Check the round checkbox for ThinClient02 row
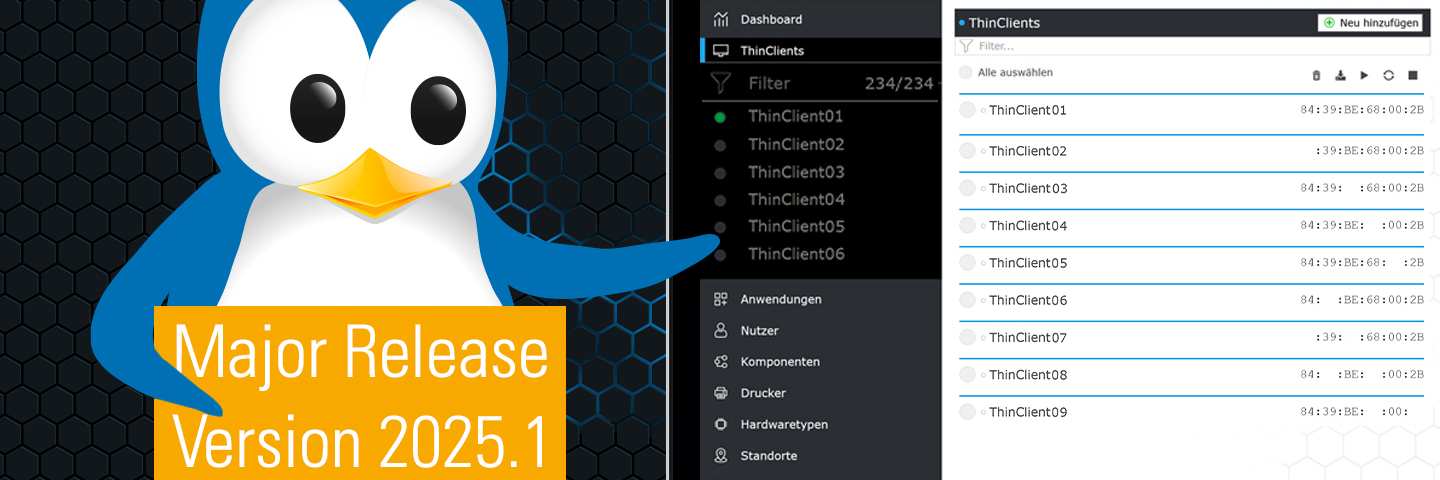Image resolution: width=1440 pixels, height=480 pixels. click(967, 151)
